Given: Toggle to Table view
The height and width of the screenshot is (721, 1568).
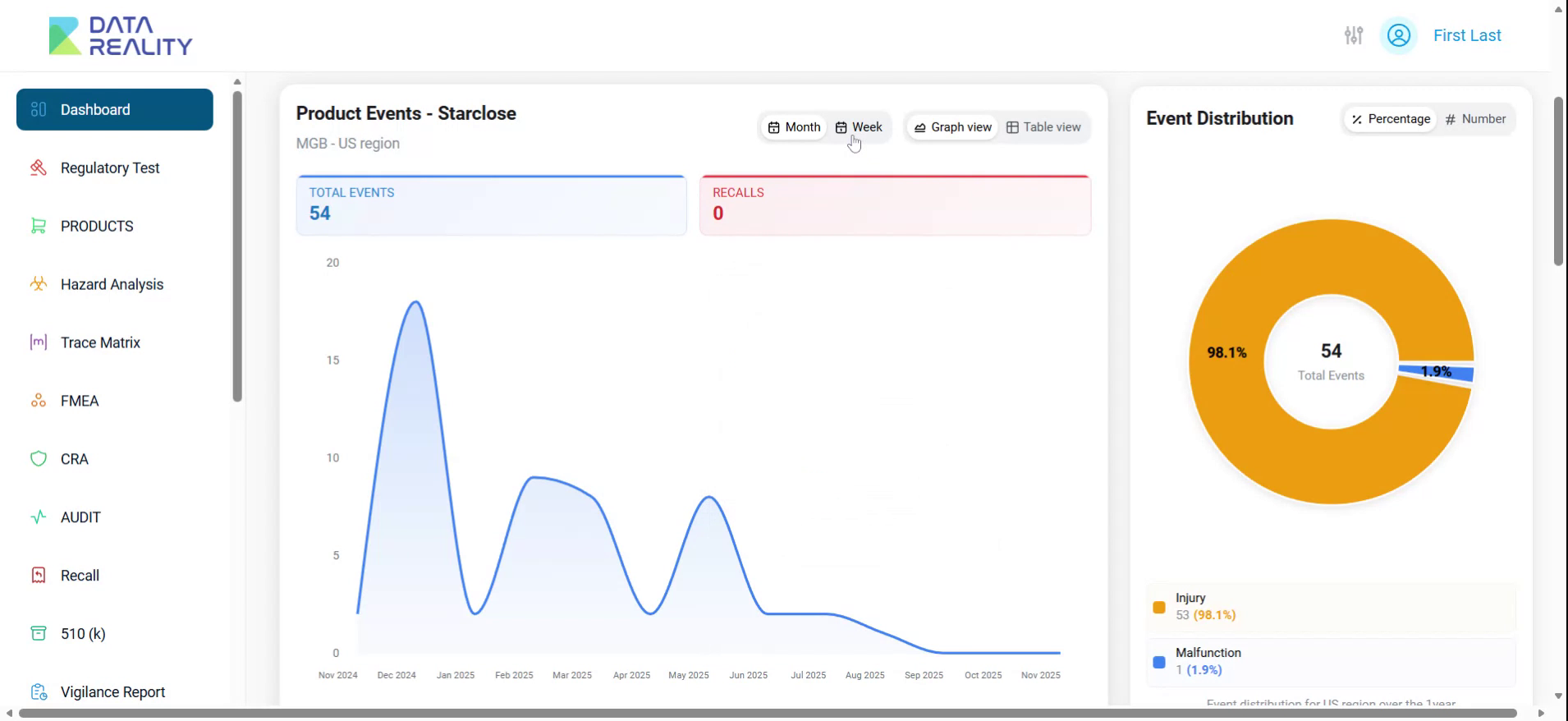Looking at the screenshot, I should (1043, 127).
